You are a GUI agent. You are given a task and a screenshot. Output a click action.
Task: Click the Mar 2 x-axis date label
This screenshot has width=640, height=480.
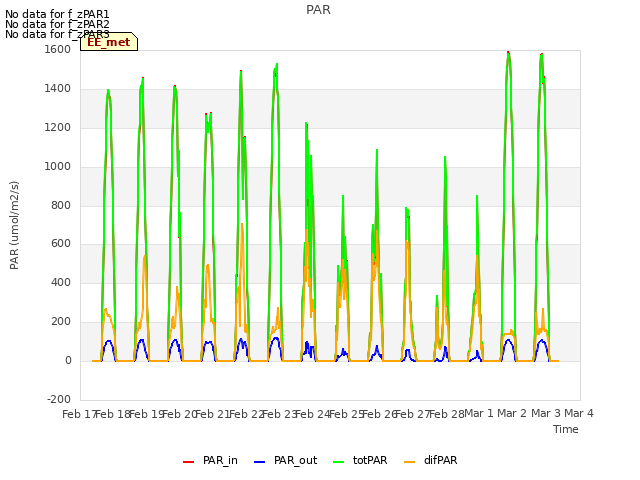[512, 413]
